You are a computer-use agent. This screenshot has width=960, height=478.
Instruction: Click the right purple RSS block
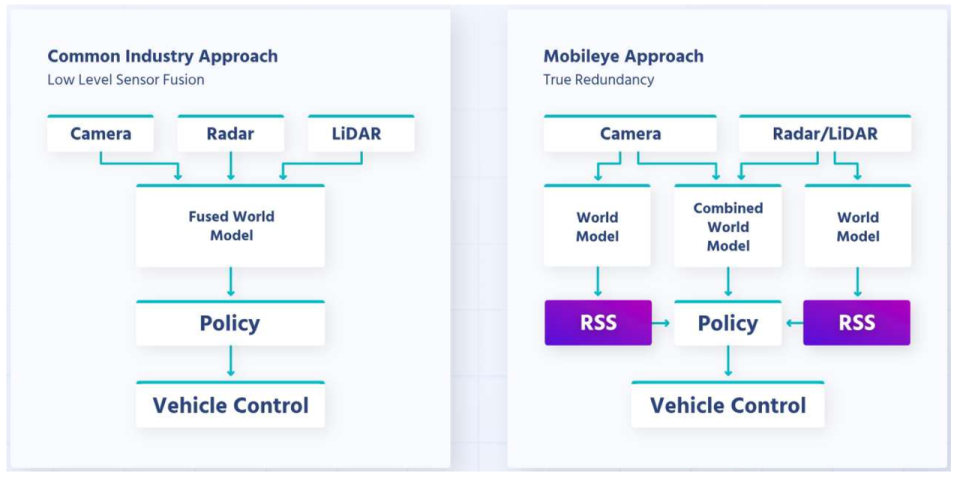coord(857,323)
